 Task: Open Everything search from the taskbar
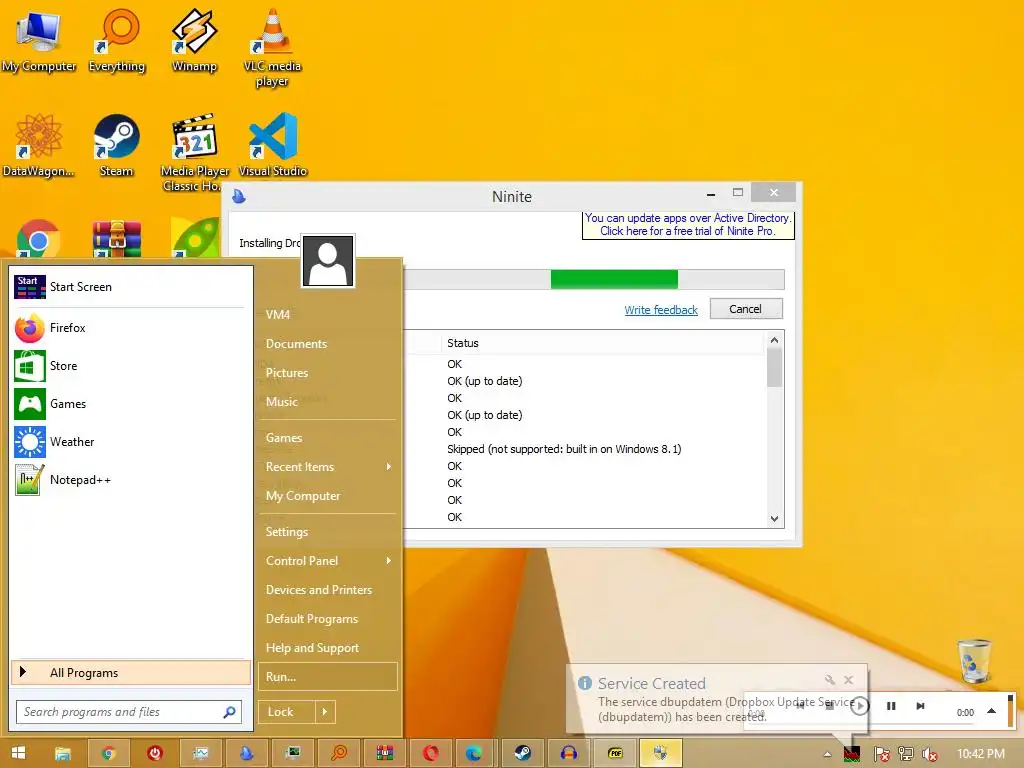point(339,753)
